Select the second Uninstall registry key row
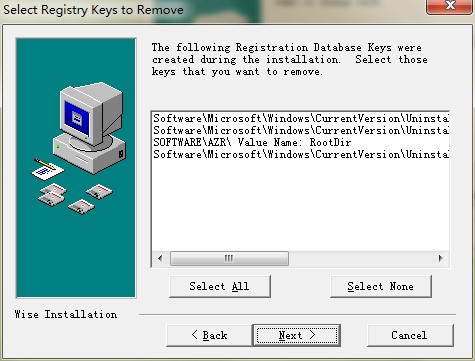The width and height of the screenshot is (475, 361). (x=300, y=131)
